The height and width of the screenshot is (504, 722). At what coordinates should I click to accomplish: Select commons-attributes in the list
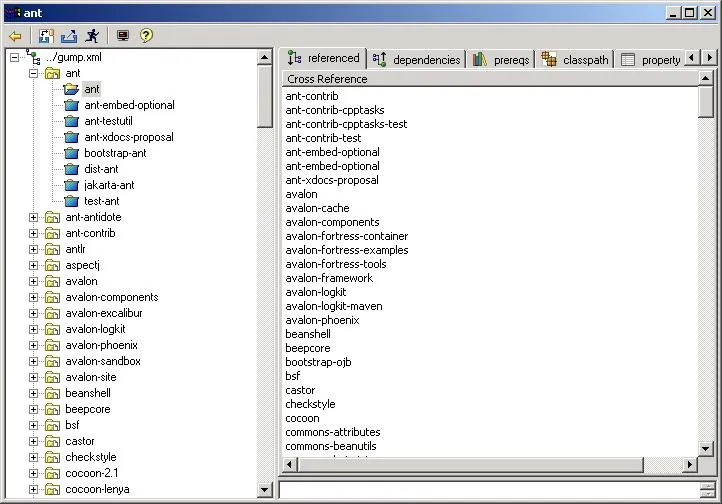[333, 433]
